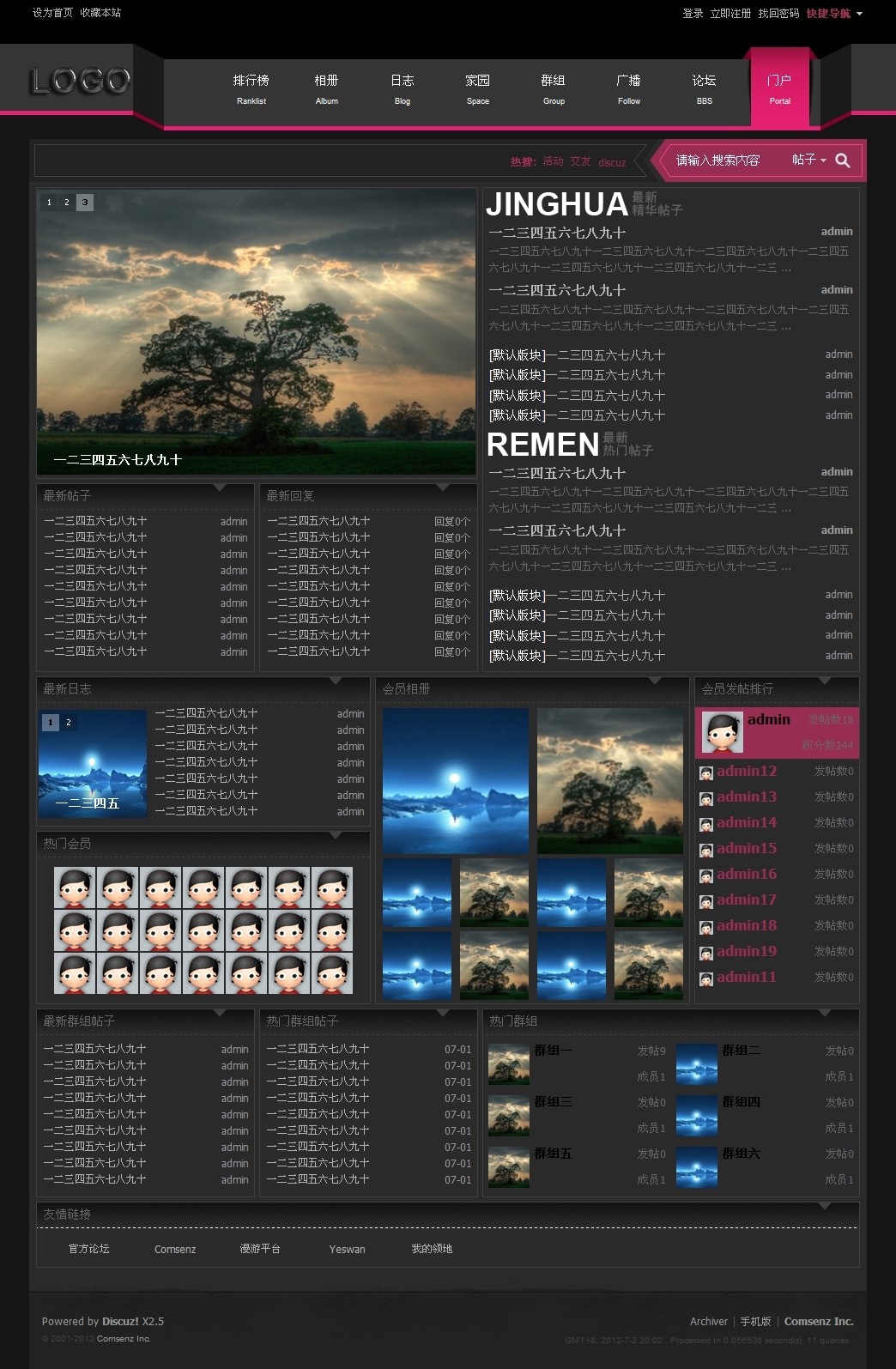Click the 立即注册 register link

coord(730,13)
